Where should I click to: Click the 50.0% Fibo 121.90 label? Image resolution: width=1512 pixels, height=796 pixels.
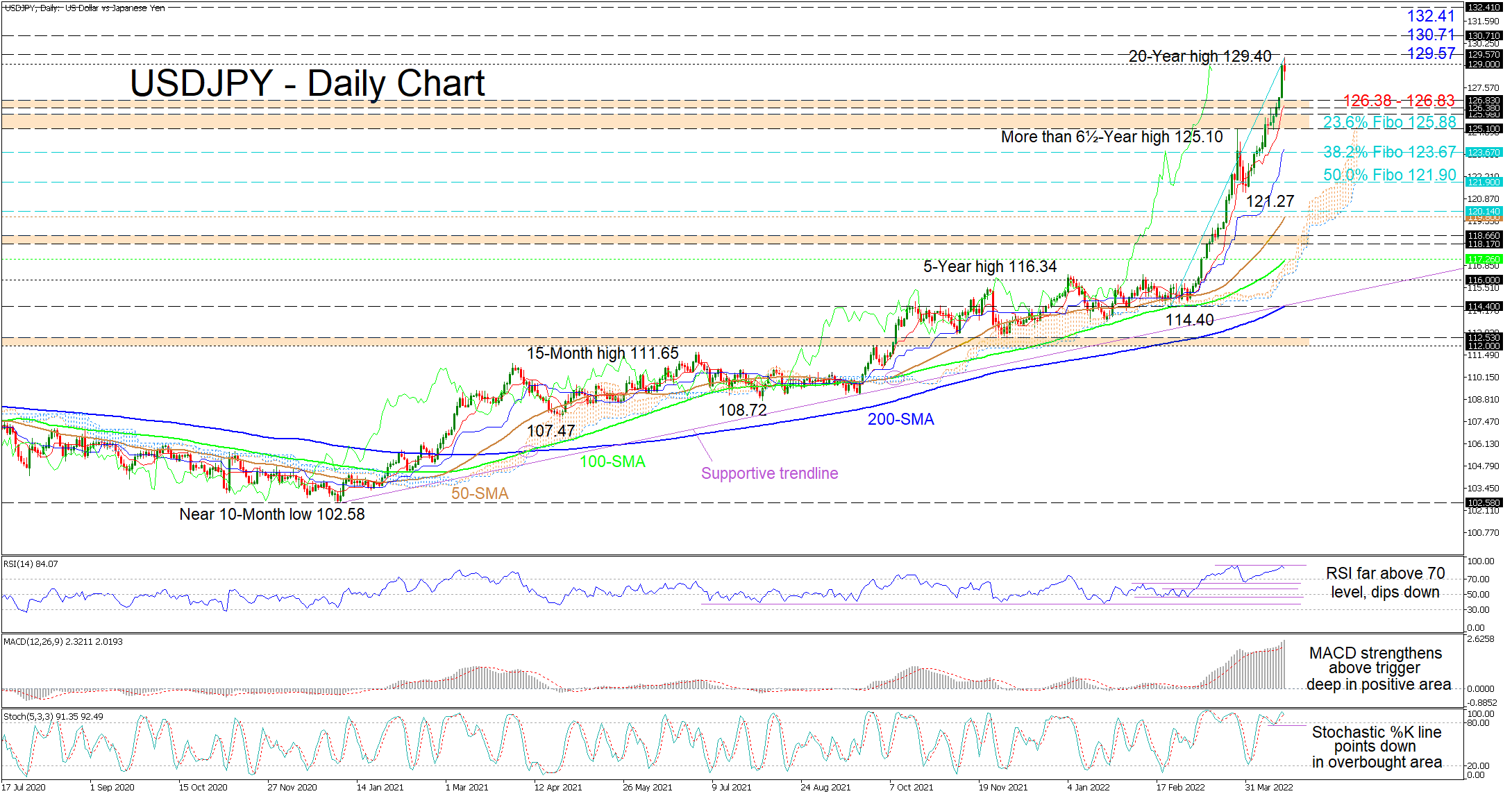1389,175
